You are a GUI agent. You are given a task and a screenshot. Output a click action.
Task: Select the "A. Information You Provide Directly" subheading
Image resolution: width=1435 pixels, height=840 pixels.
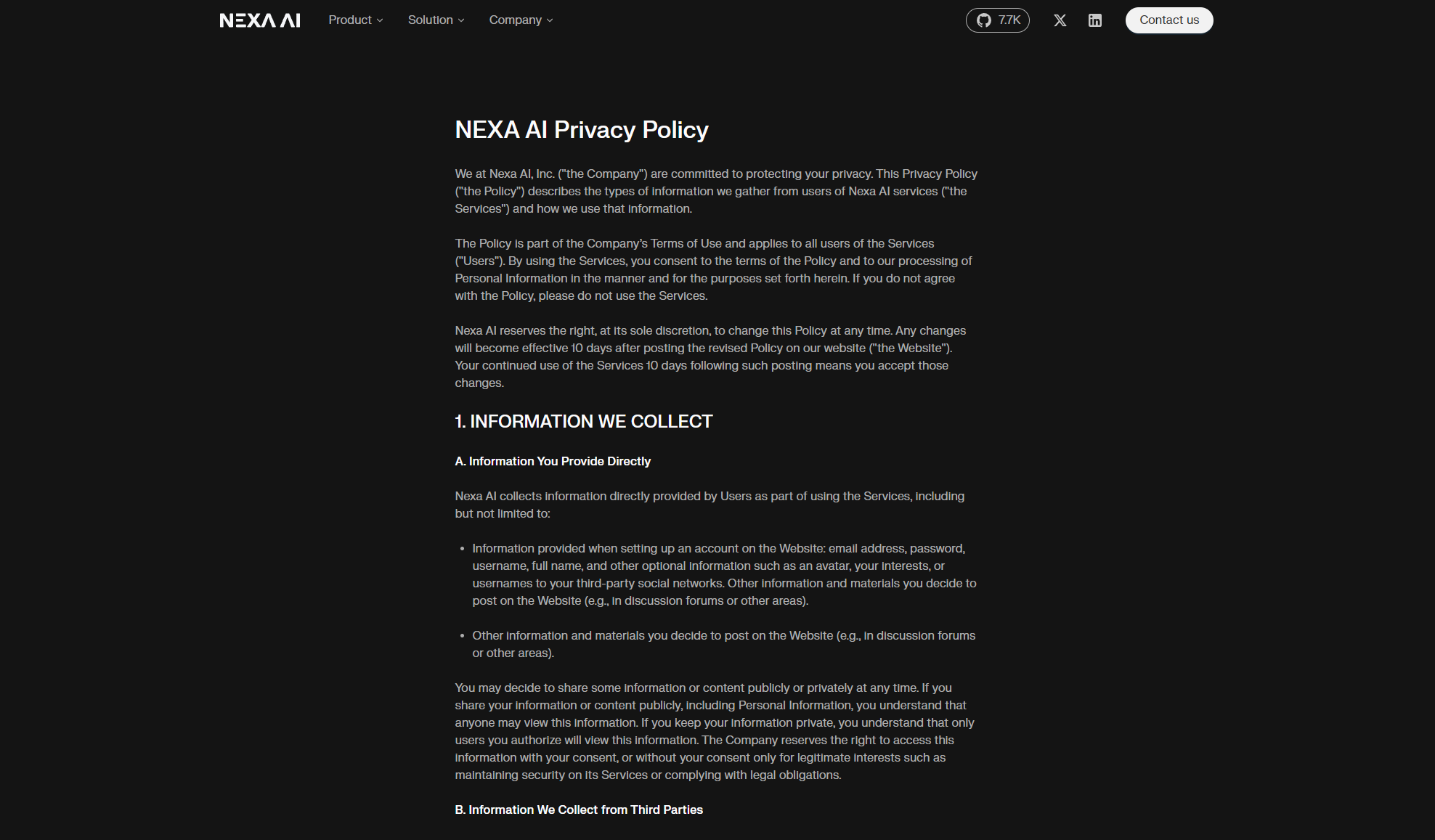(552, 462)
